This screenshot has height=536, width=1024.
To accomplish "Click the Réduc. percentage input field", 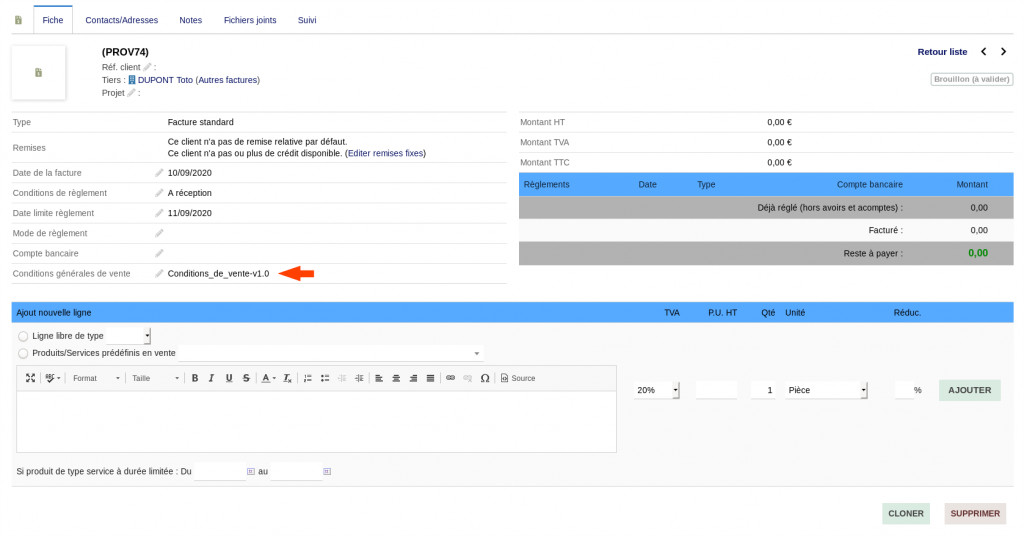I will click(x=904, y=390).
